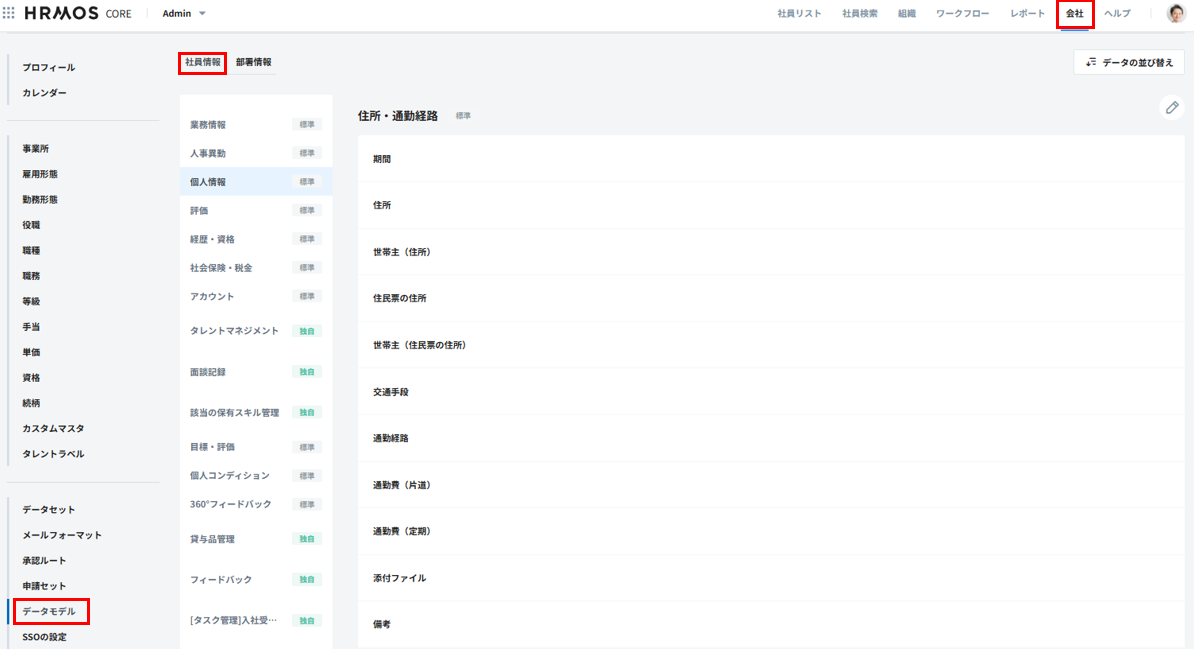Image resolution: width=1194 pixels, height=649 pixels.
Task: Click the pencil edit icon
Action: pyautogui.click(x=1172, y=108)
